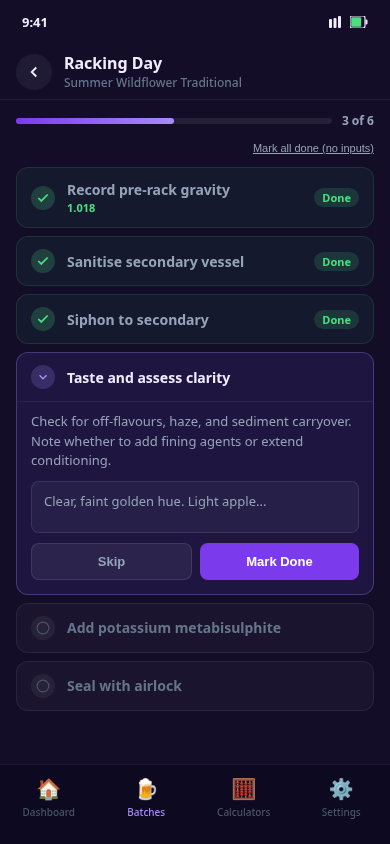Tap the signal strength icon
This screenshot has height=844, width=390.
335,22
